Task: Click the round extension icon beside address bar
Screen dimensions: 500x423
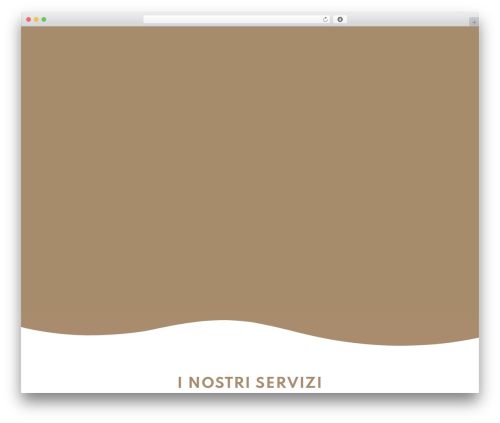Action: click(340, 20)
